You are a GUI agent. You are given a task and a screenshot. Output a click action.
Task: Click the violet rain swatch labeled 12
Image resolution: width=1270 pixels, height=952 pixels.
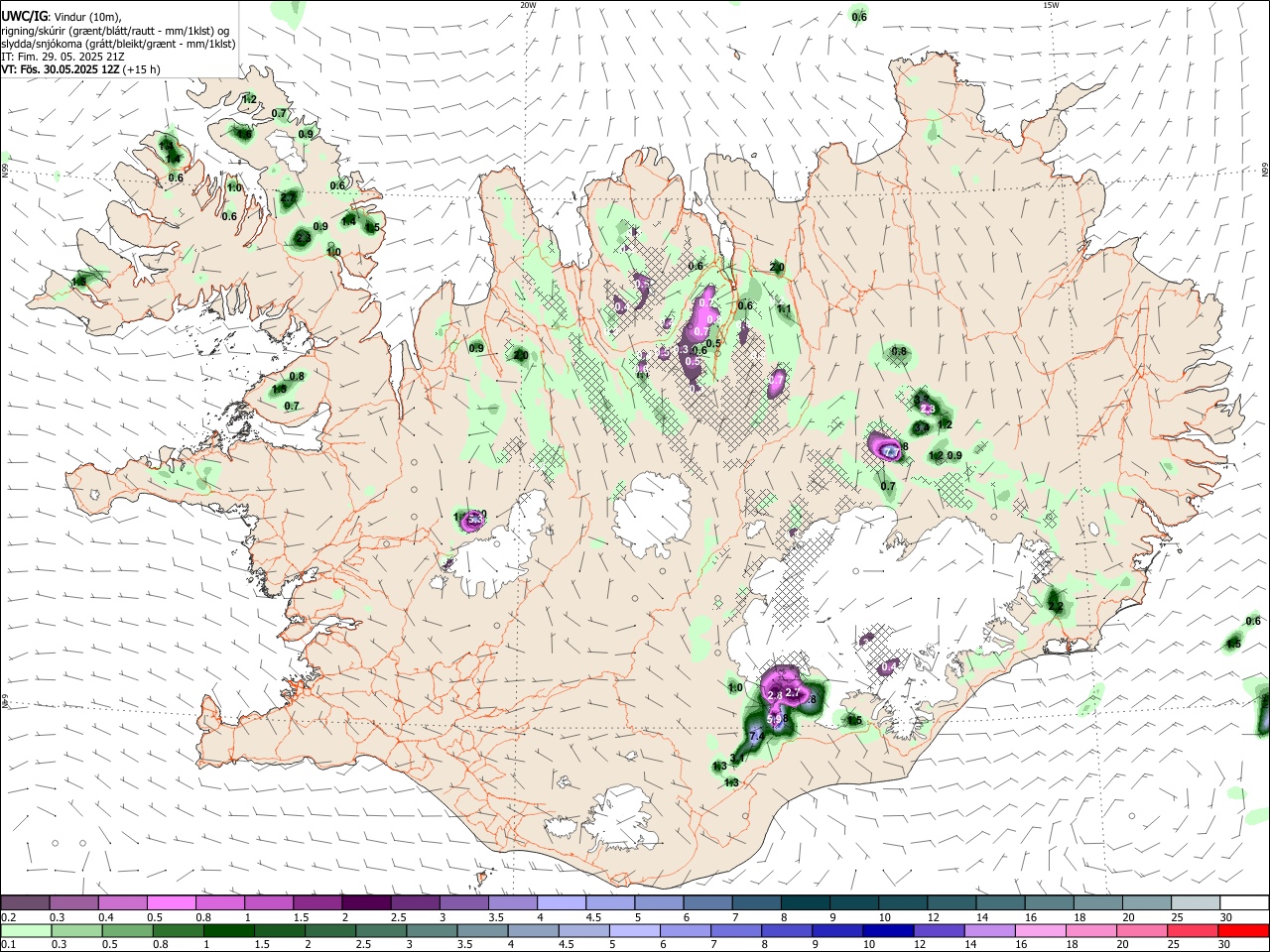(x=937, y=930)
